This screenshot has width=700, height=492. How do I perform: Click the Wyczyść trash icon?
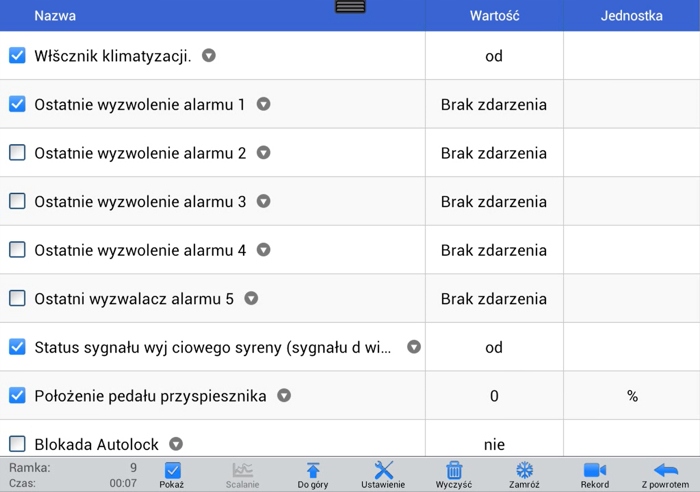454,470
